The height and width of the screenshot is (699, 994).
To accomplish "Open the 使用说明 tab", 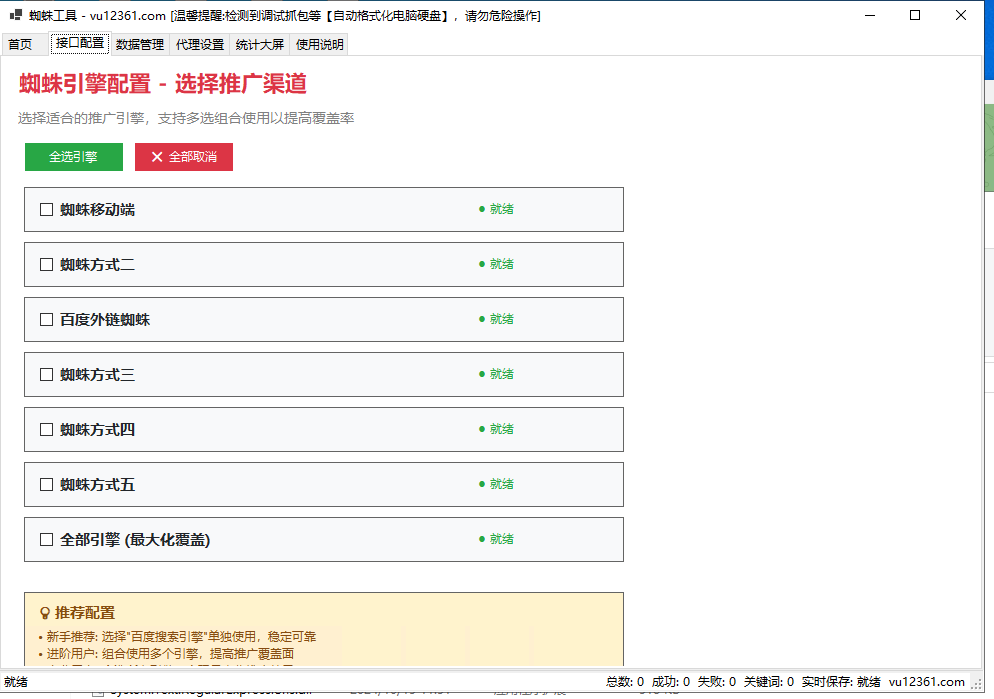I will [317, 44].
